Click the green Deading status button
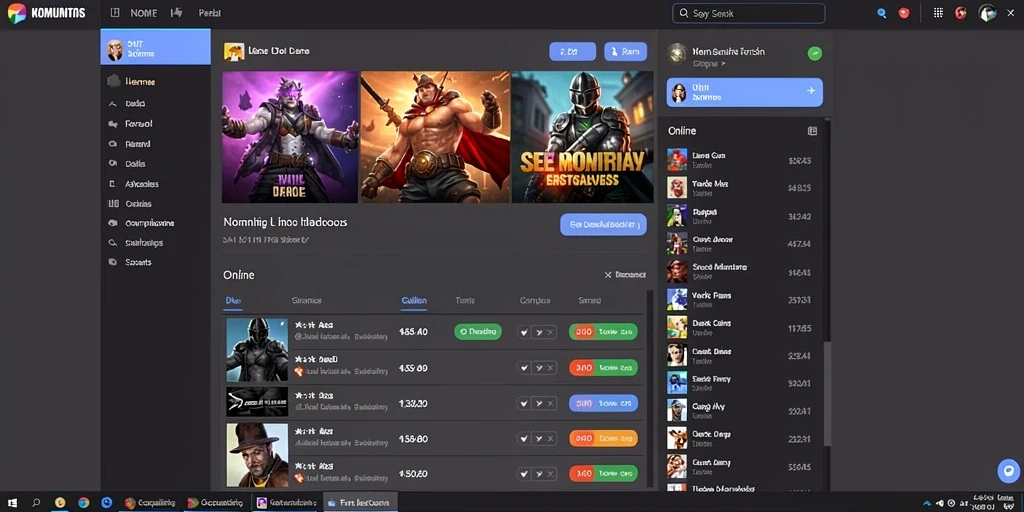Image resolution: width=1024 pixels, height=512 pixels. pyautogui.click(x=478, y=332)
